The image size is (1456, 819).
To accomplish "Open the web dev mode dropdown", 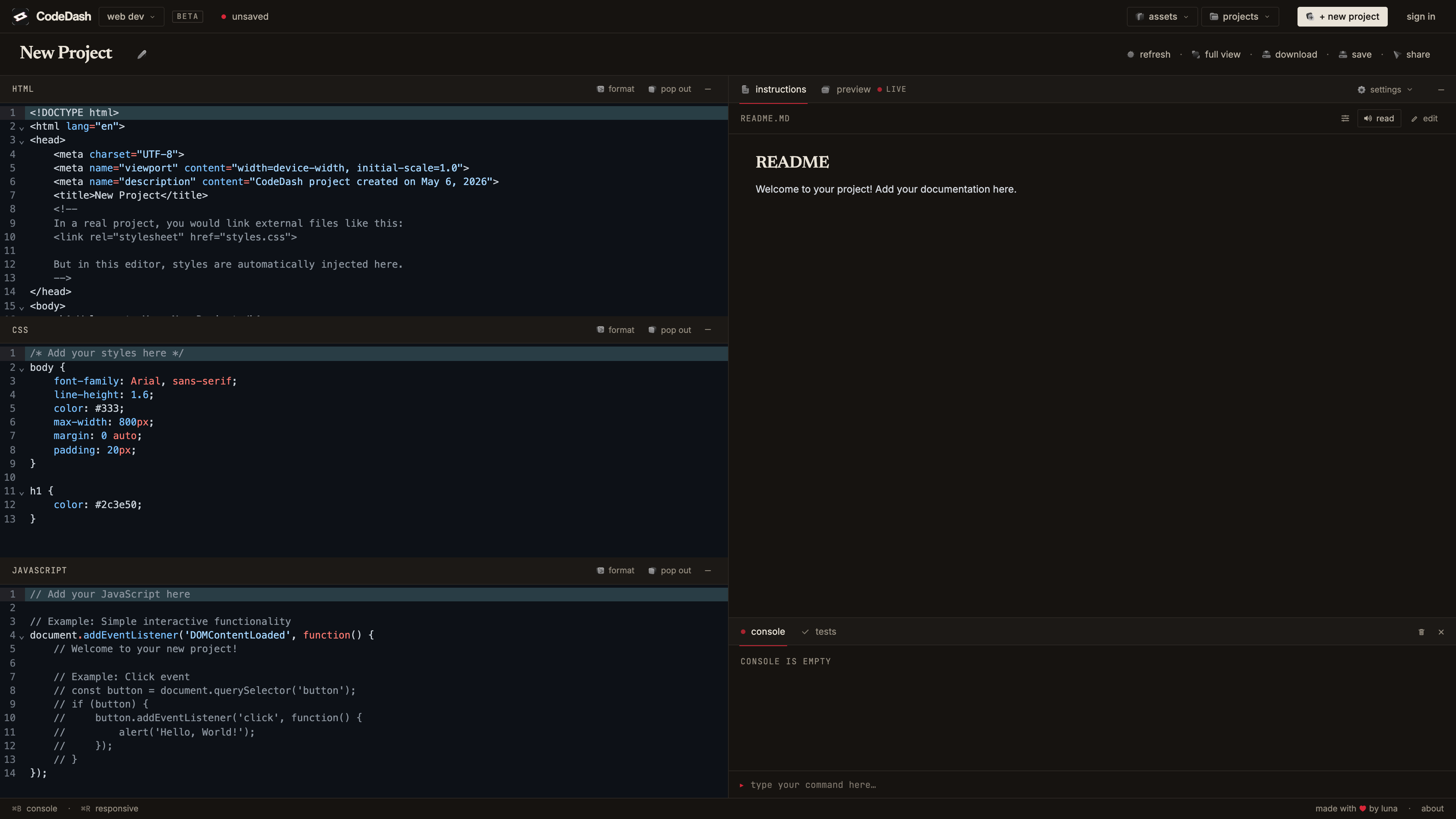I will coord(131,16).
